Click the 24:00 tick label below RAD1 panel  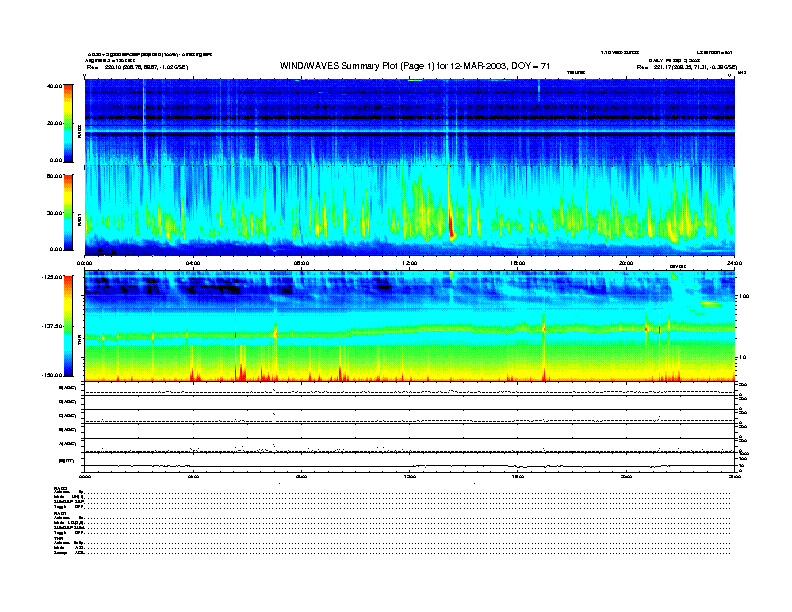(734, 263)
